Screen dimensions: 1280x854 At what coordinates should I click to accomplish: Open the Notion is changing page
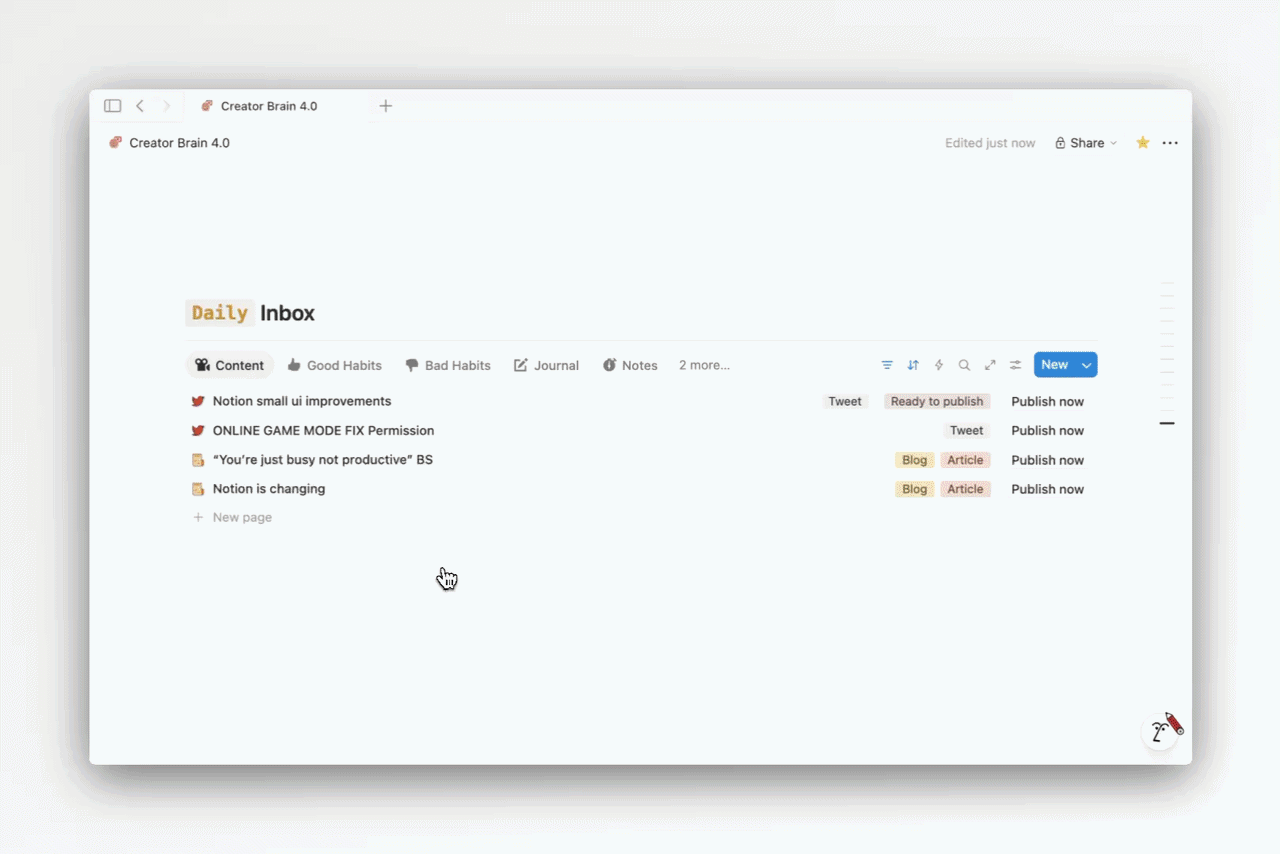pos(268,489)
